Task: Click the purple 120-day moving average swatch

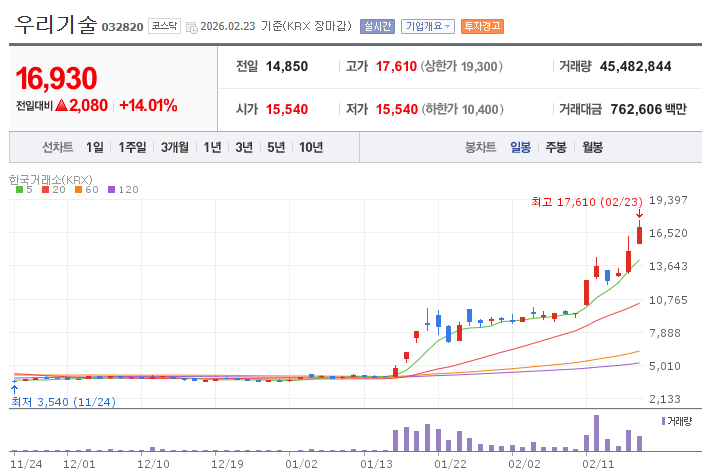Action: 111,190
